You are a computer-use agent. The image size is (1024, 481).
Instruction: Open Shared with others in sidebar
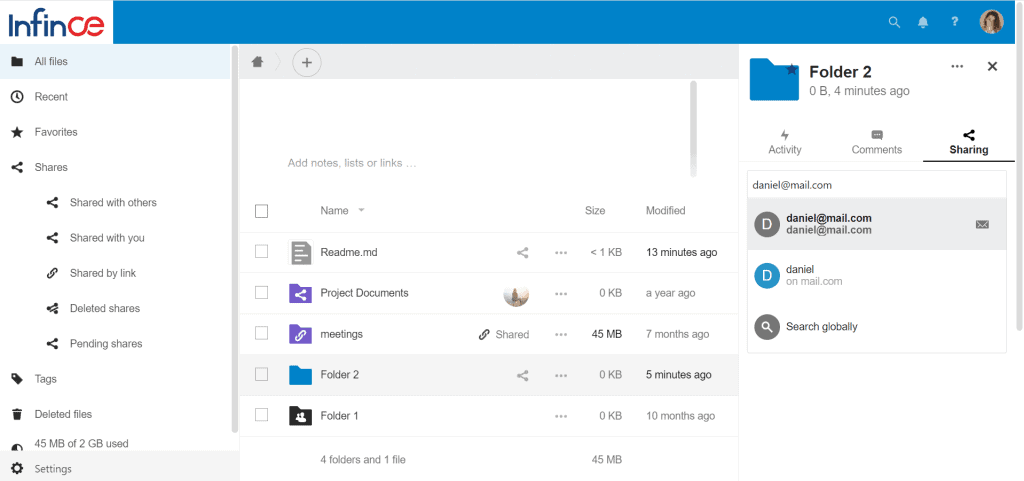click(x=113, y=203)
